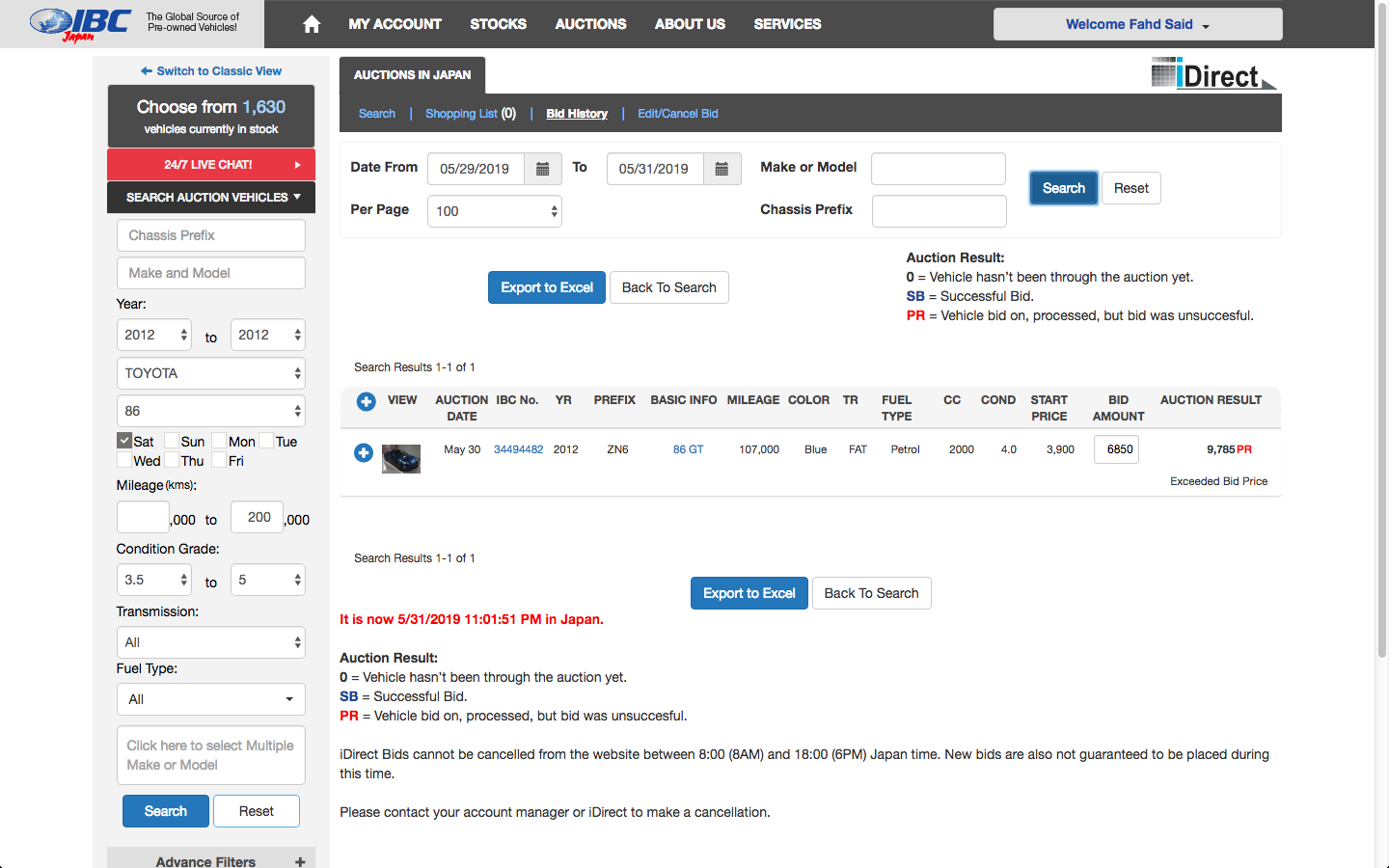Image resolution: width=1389 pixels, height=868 pixels.
Task: Open the To date calendar picker
Action: 722,169
